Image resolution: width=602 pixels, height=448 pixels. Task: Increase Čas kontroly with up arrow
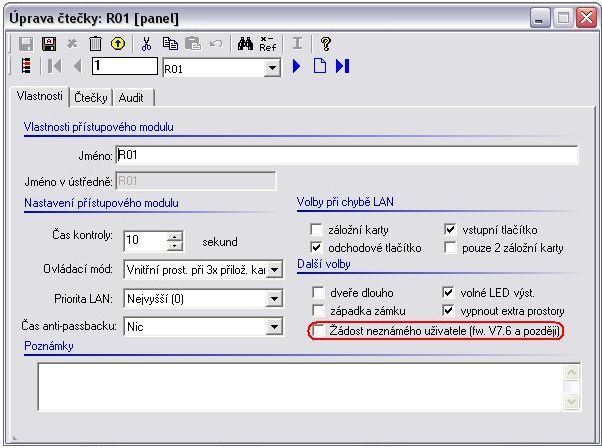[176, 235]
